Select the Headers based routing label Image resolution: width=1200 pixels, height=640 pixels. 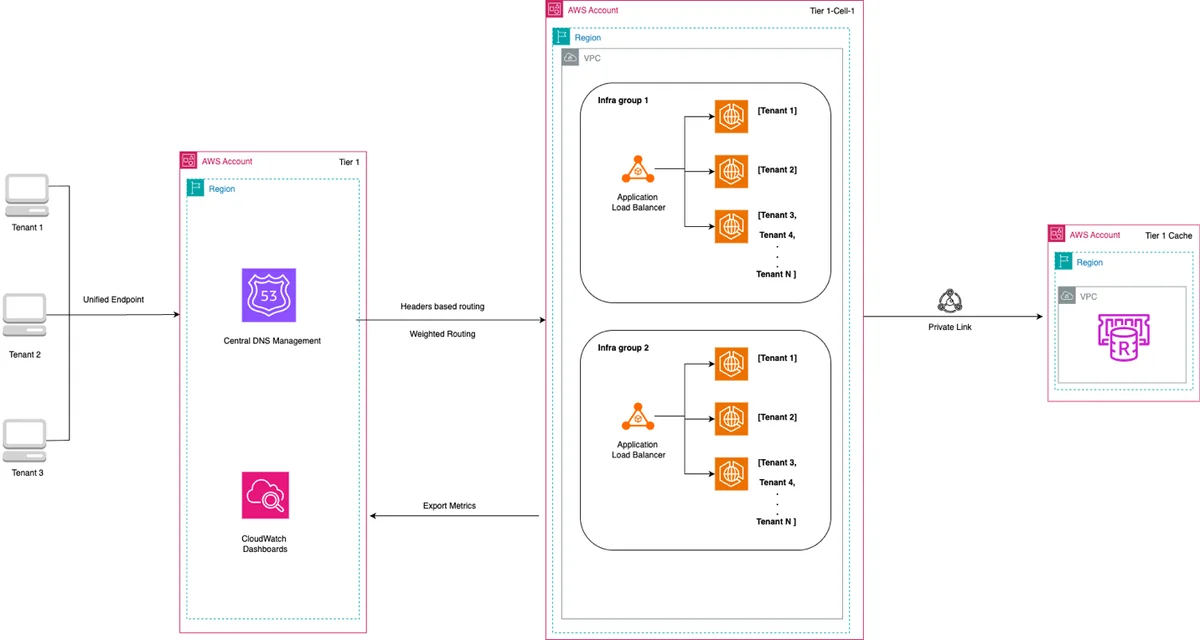442,306
